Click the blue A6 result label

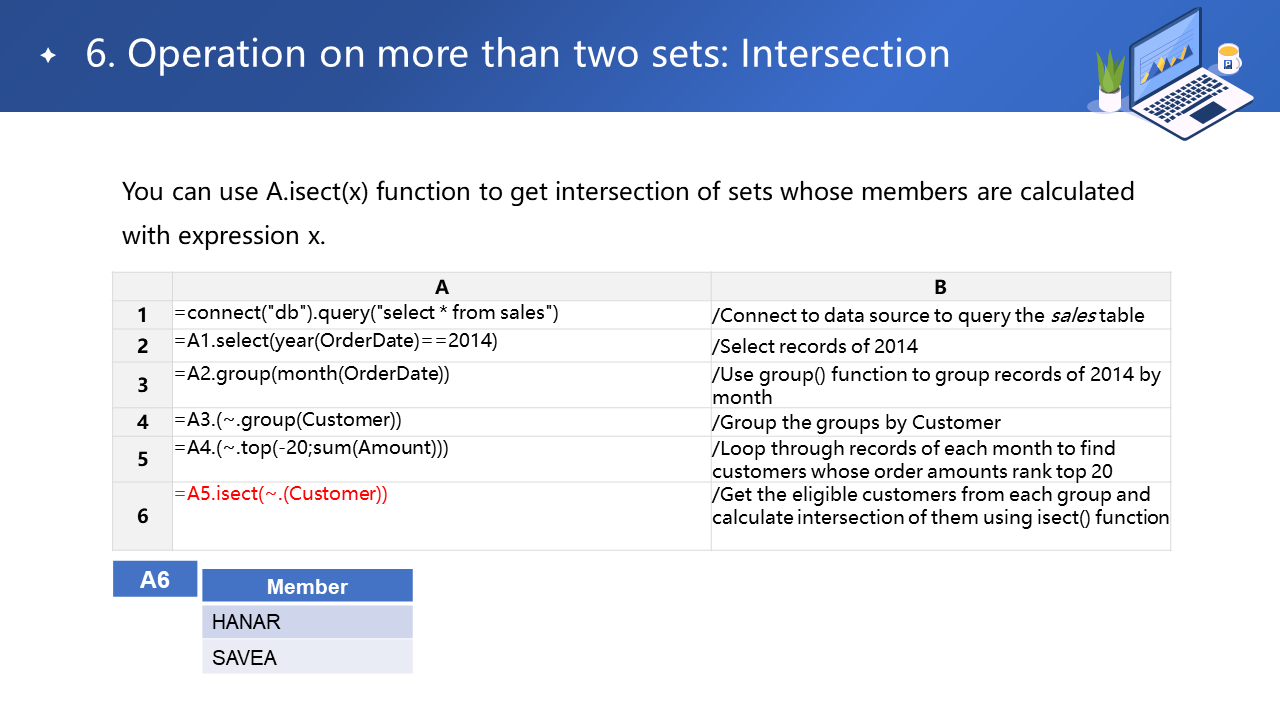click(x=155, y=579)
